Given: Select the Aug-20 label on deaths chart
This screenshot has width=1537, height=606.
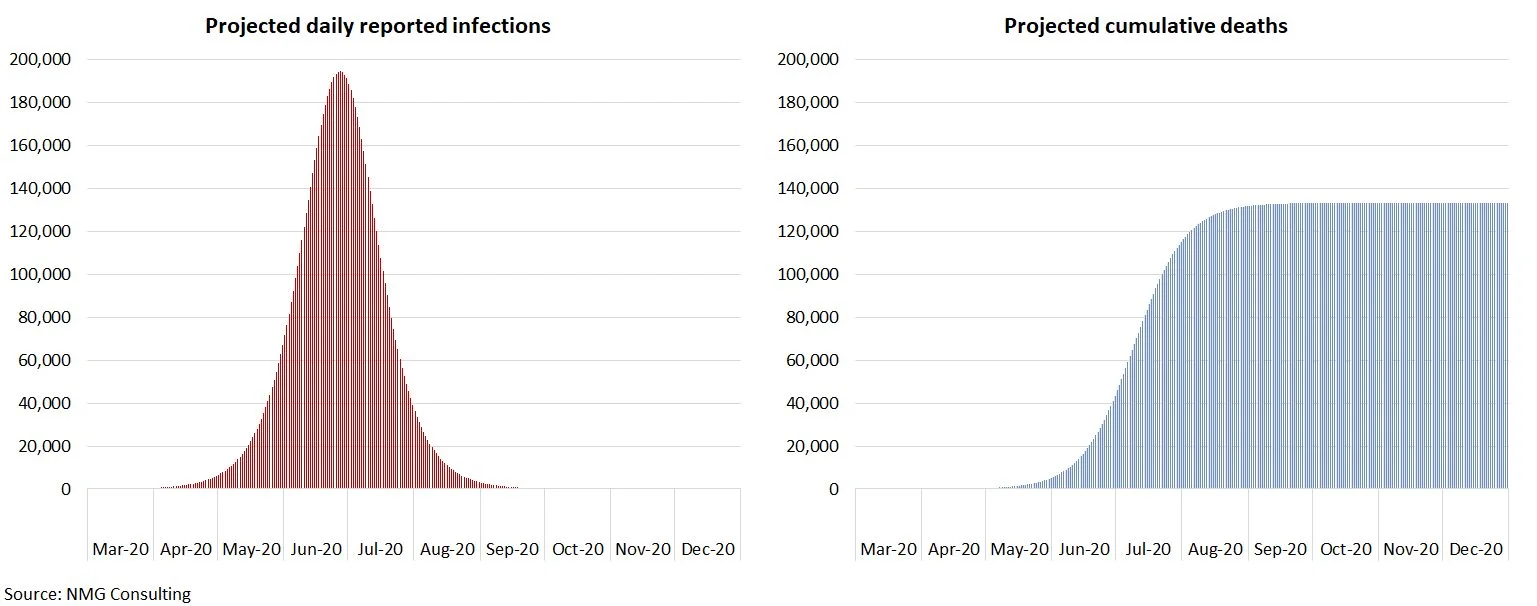Looking at the screenshot, I should coord(1215,549).
